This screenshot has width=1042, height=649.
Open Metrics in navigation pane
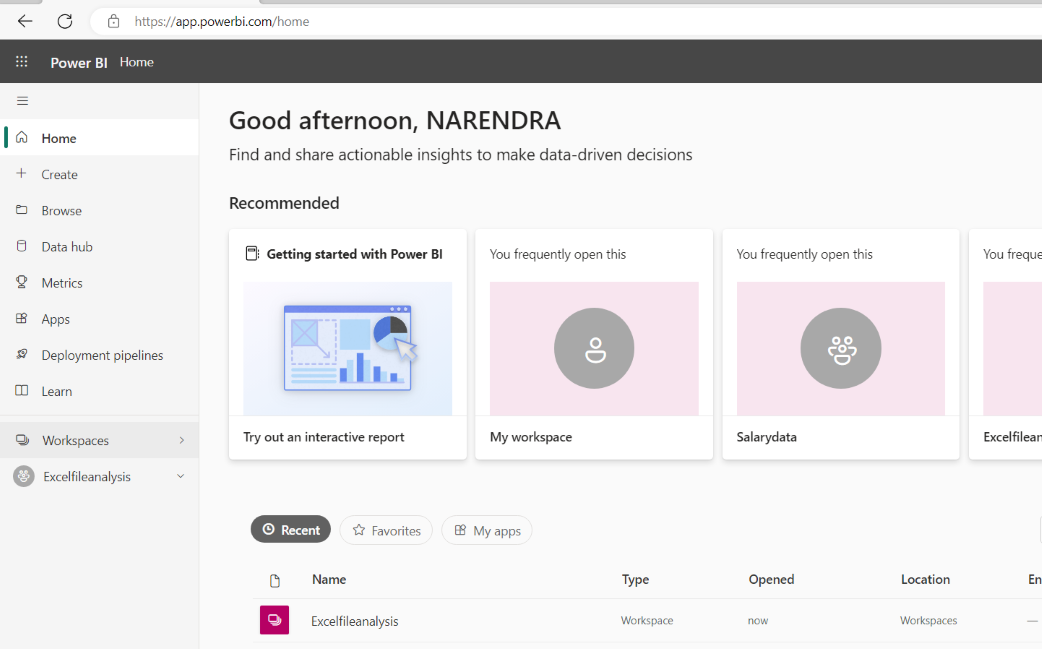100,282
